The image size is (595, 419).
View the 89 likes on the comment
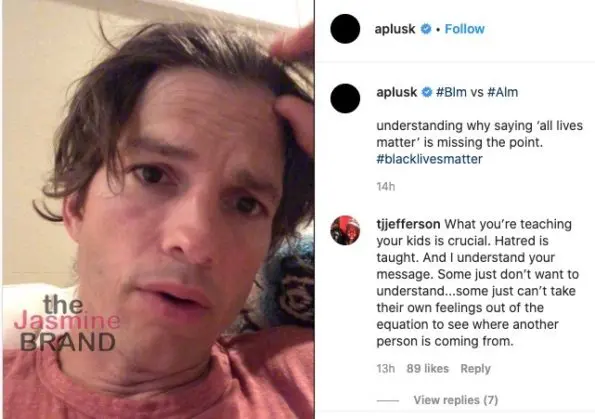pos(427,369)
